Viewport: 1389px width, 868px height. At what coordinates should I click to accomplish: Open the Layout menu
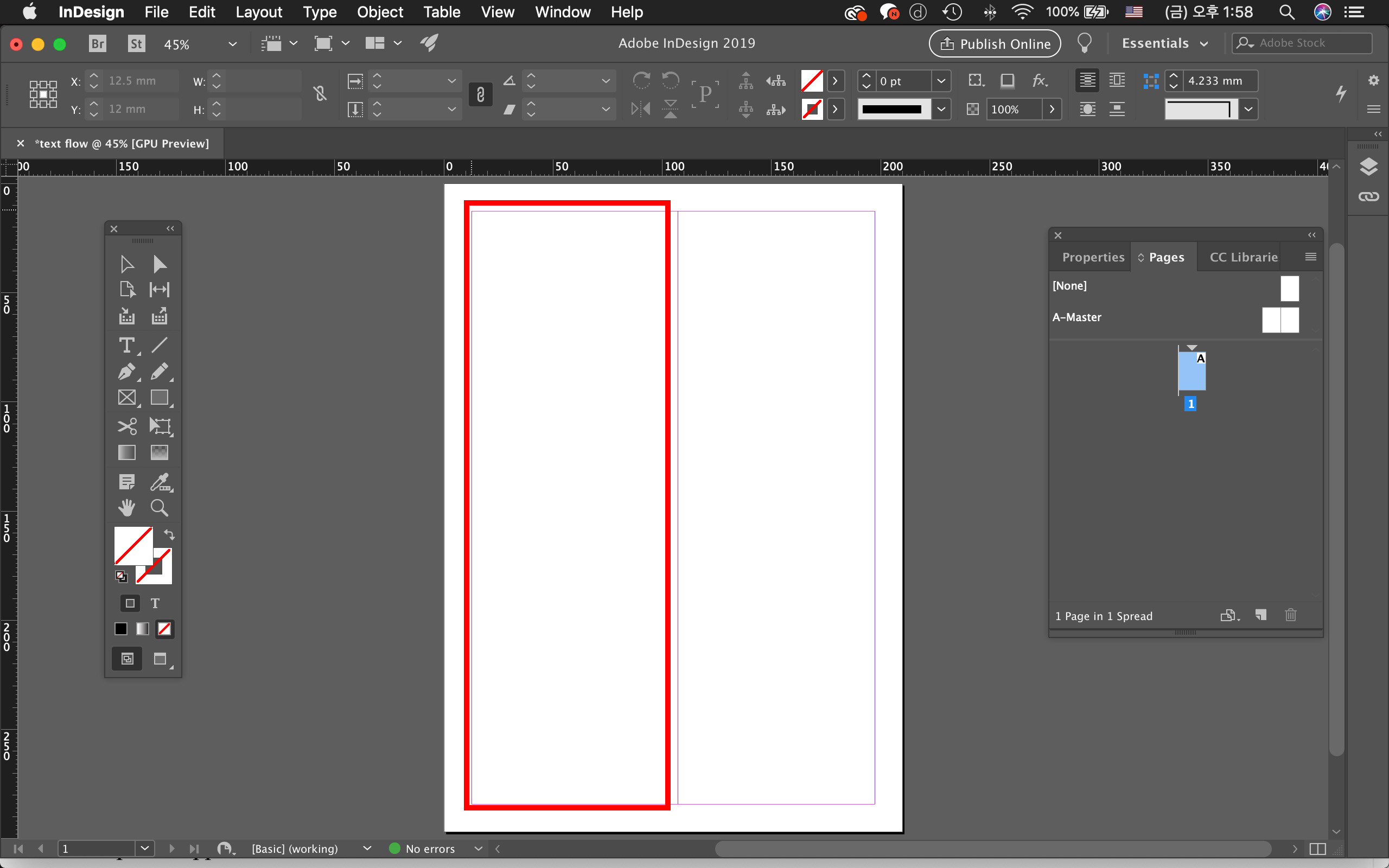(x=259, y=12)
